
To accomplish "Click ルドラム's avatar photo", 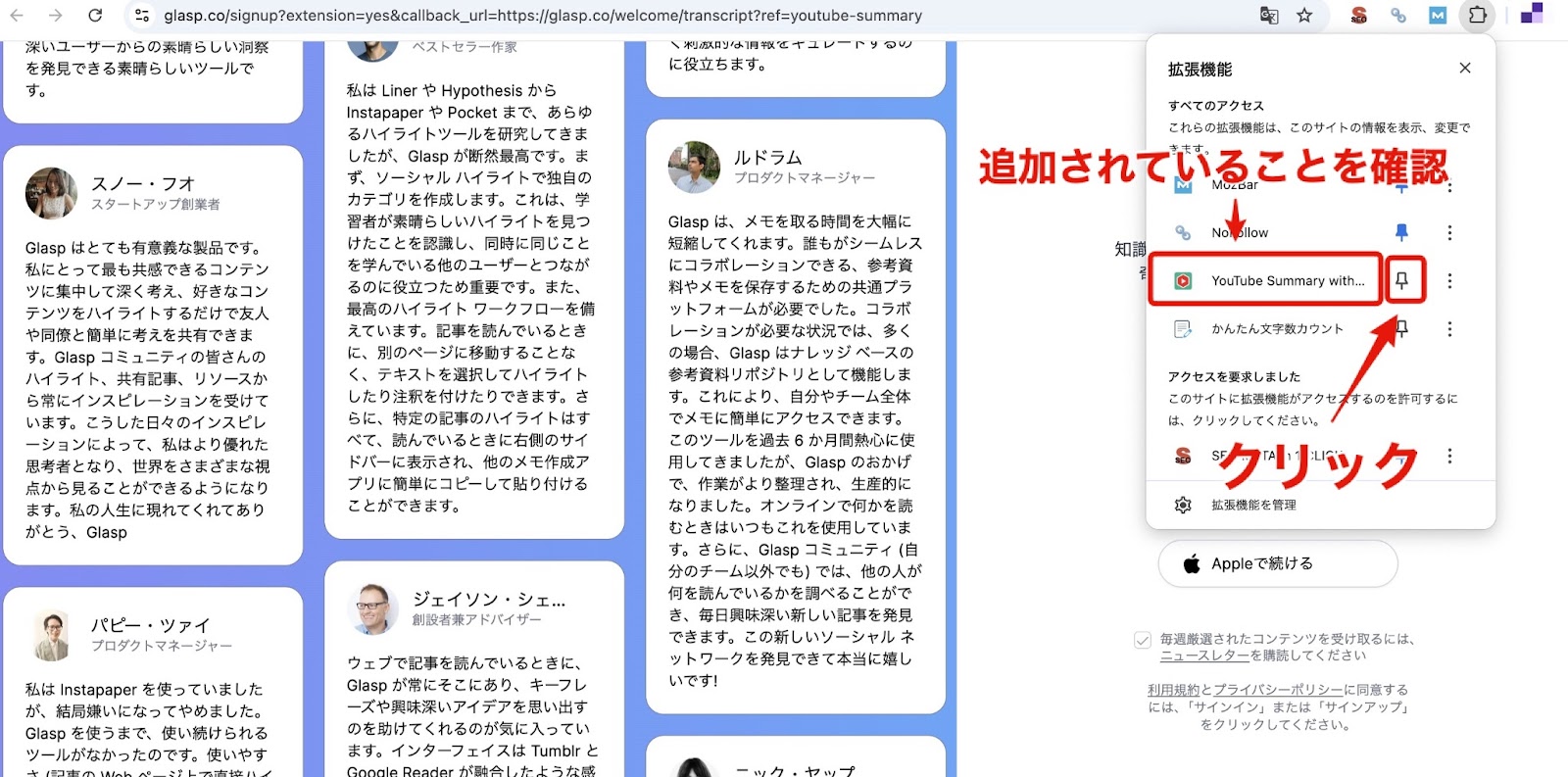I will click(694, 168).
